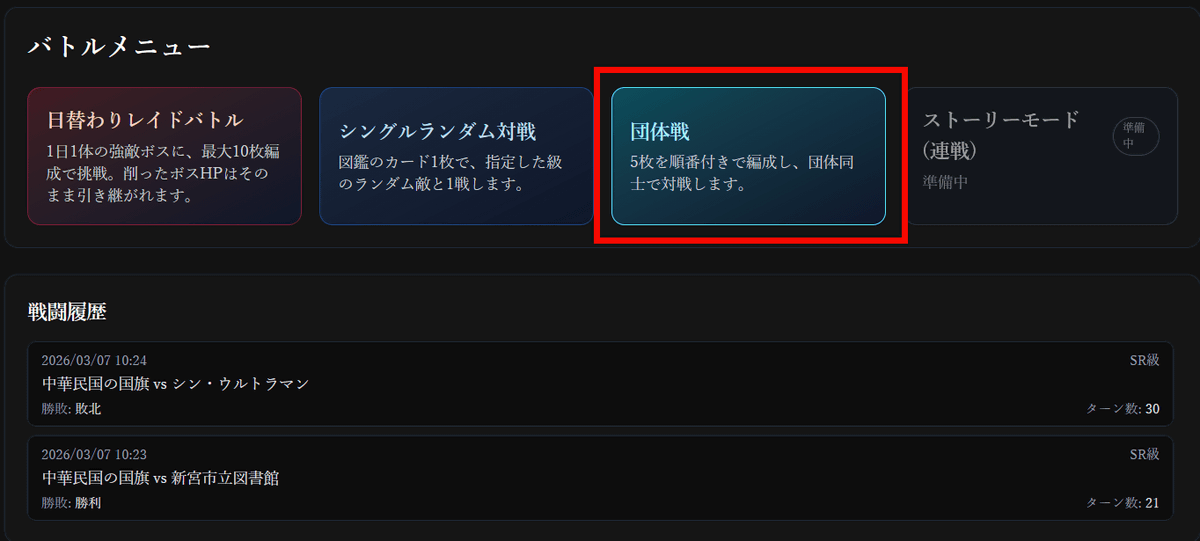Click the バトルメニュー heading
The image size is (1200, 541).
(x=118, y=47)
